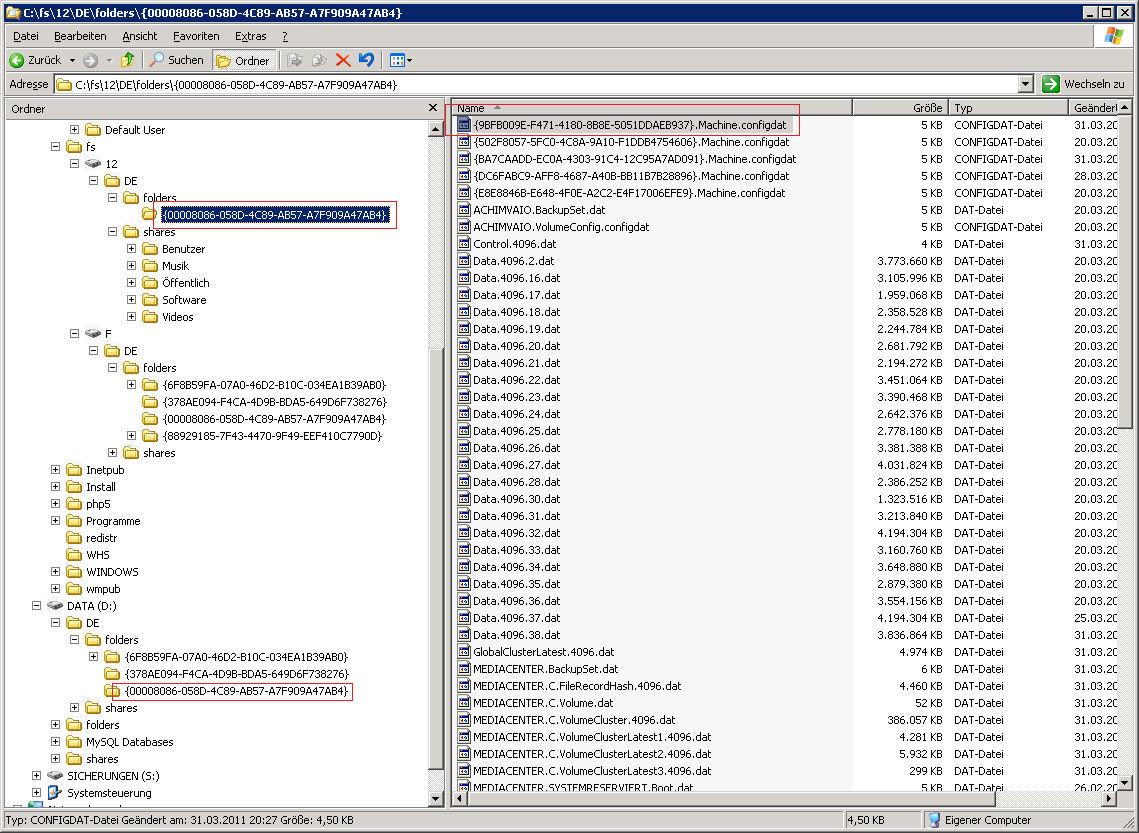The image size is (1139, 833).
Task: Click the php5 folder icon
Action: coord(74,503)
